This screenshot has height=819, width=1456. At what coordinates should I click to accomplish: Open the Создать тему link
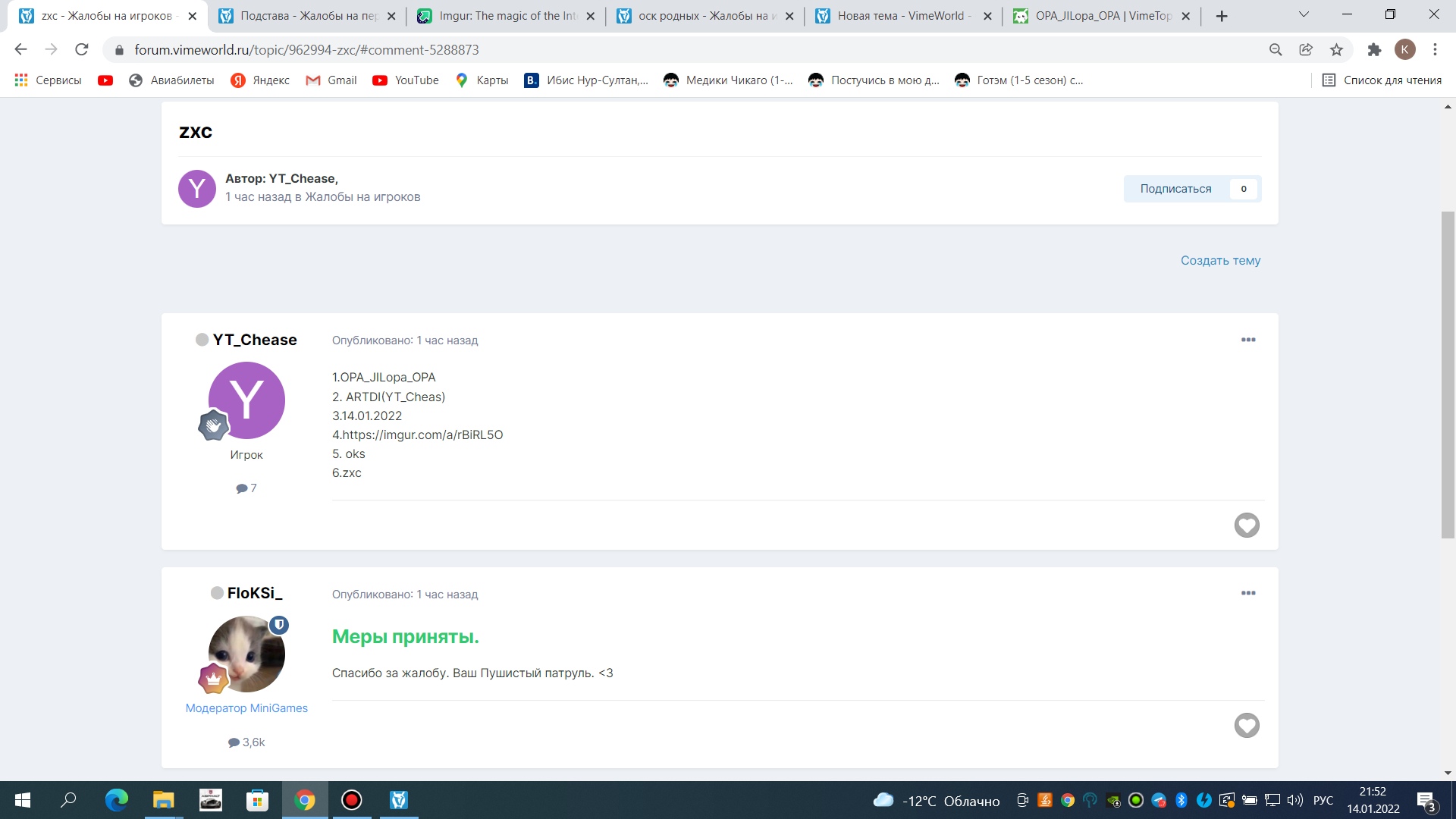(1220, 260)
